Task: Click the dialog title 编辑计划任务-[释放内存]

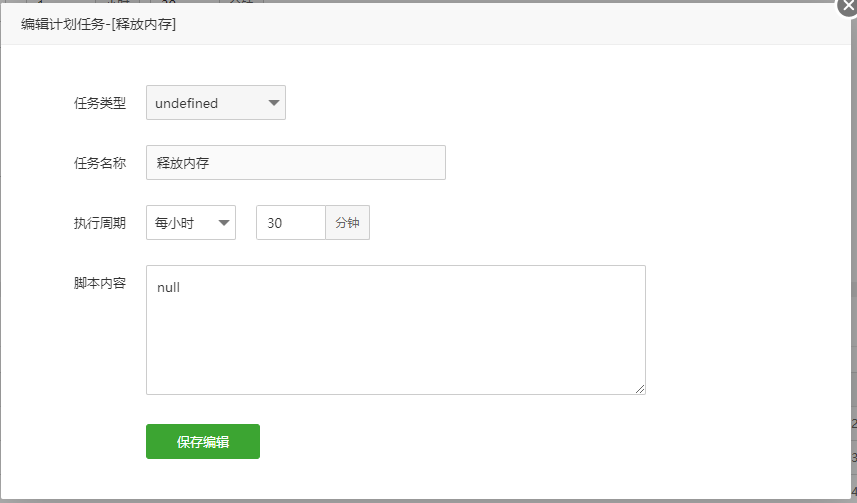Action: click(98, 24)
